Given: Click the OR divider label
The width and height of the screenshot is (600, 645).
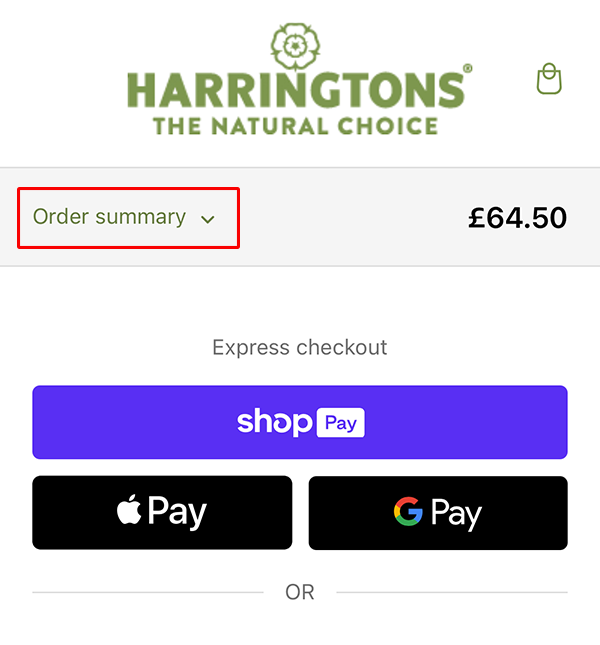Looking at the screenshot, I should (x=300, y=592).
